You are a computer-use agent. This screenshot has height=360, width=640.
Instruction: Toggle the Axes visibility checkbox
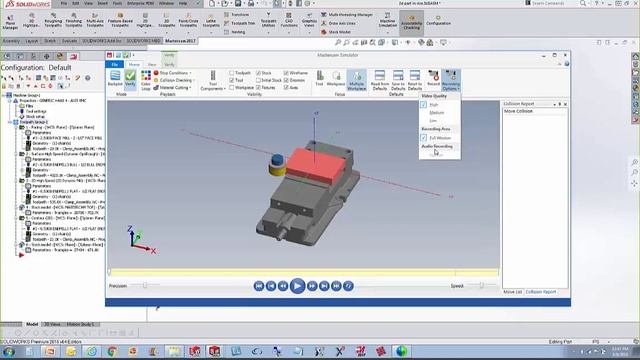286,88
